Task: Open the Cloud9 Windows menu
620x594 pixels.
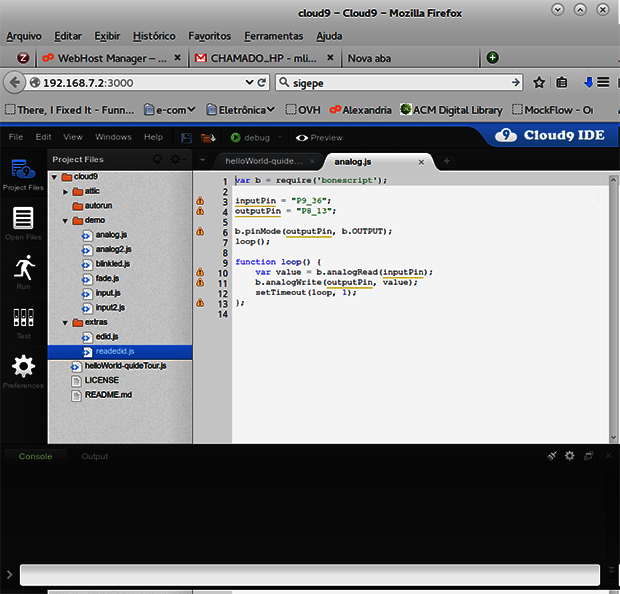Action: click(113, 137)
